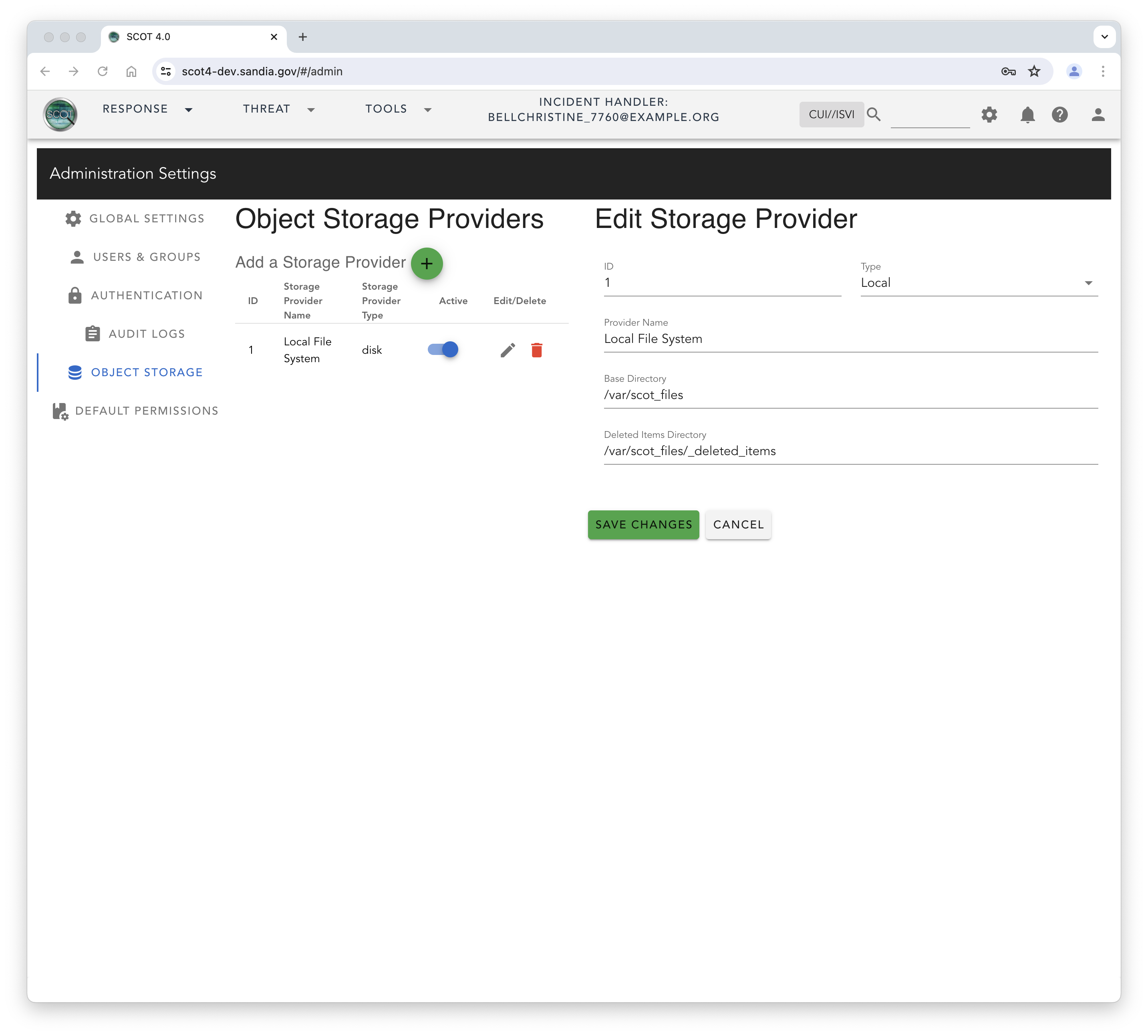Edit the Local File System provider with the pencil
Viewport: 1148px width, 1036px height.
508,349
